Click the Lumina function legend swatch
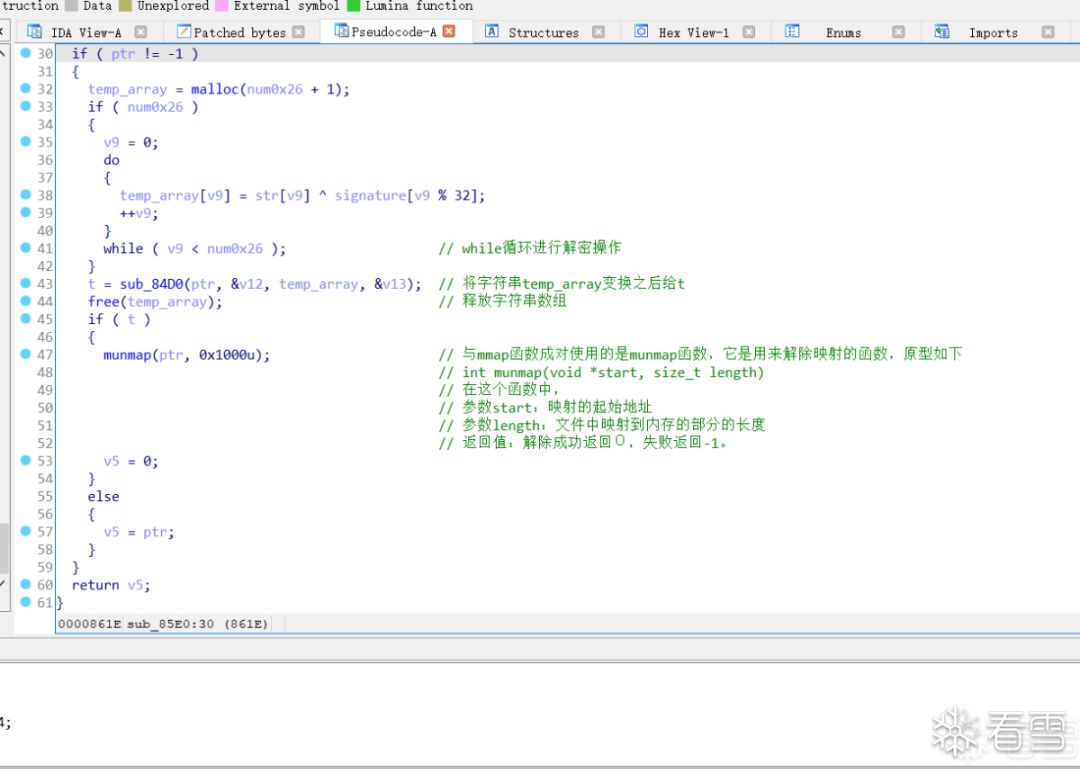The height and width of the screenshot is (773, 1080). point(353,6)
